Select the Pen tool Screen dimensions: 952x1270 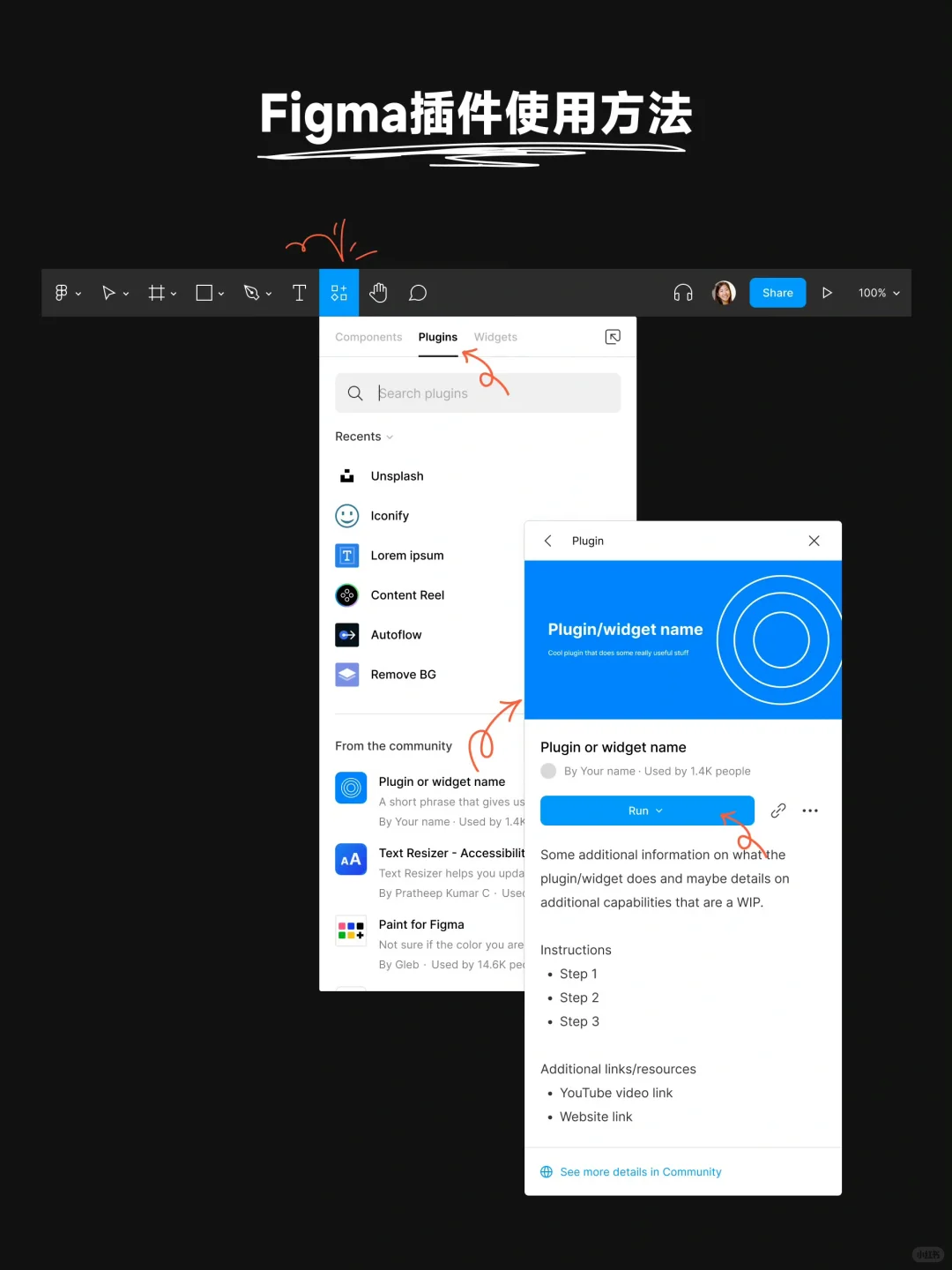pos(251,293)
